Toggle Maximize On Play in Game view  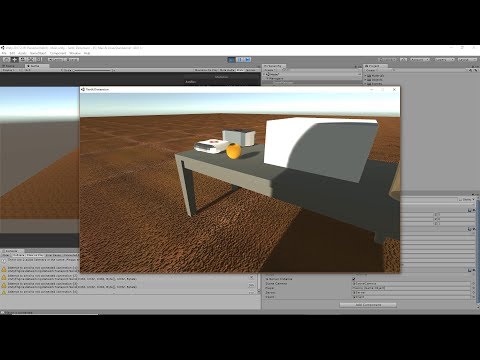(206, 70)
